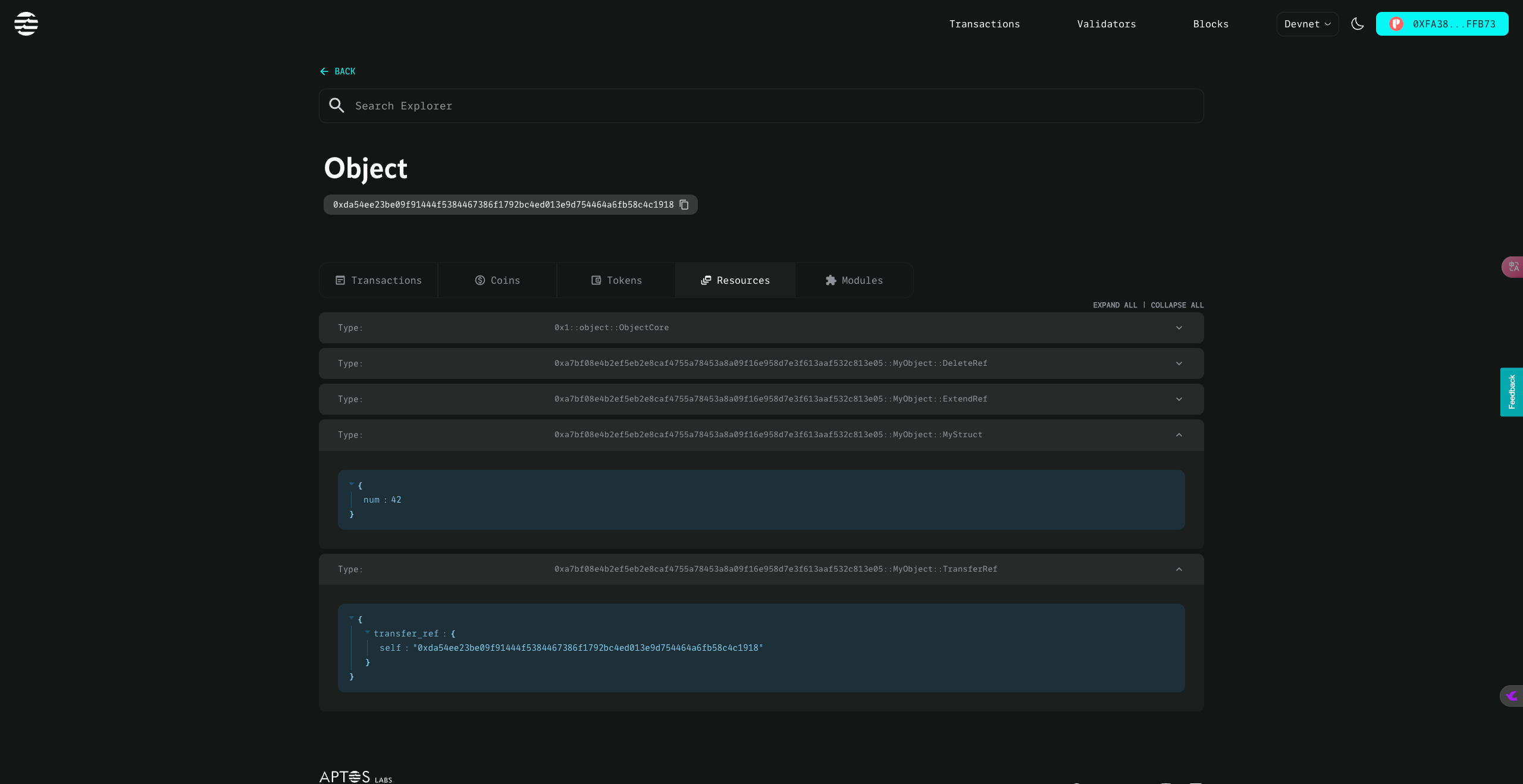
Task: Open the Aptos logo home link
Action: [26, 24]
